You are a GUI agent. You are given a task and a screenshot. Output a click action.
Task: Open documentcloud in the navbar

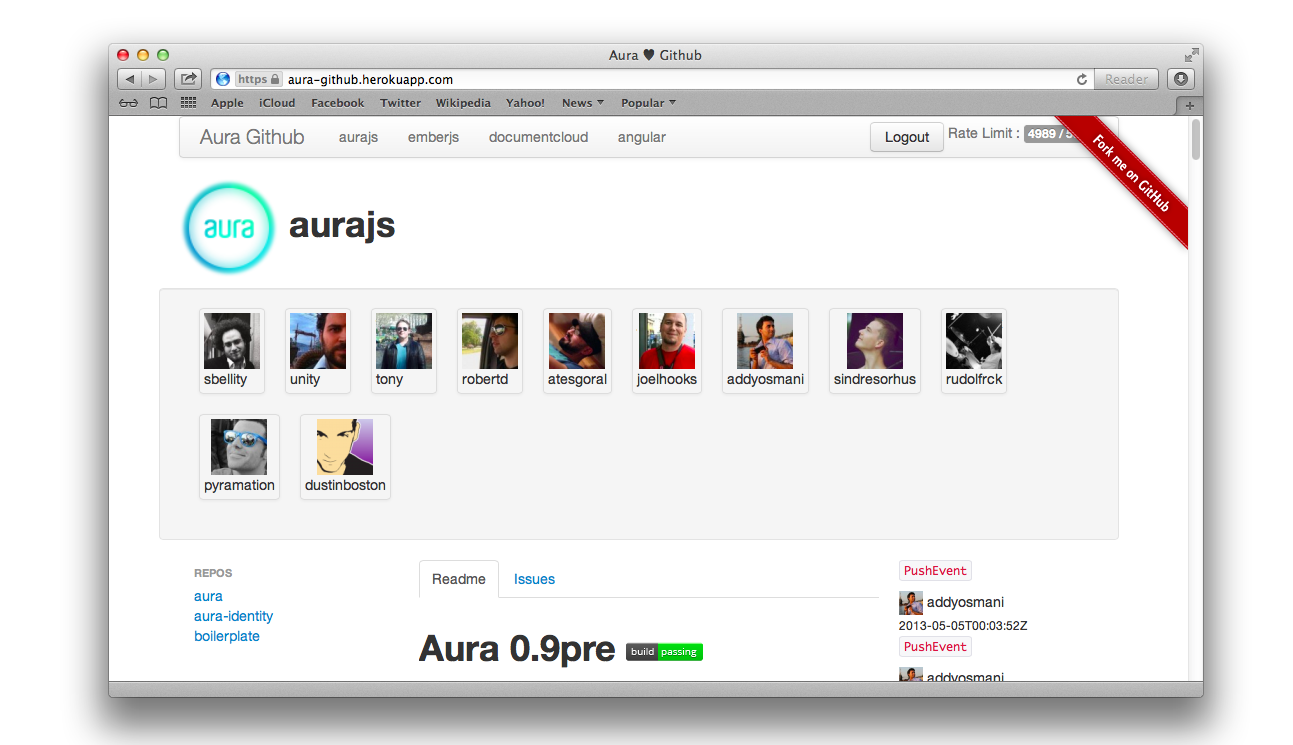point(538,137)
